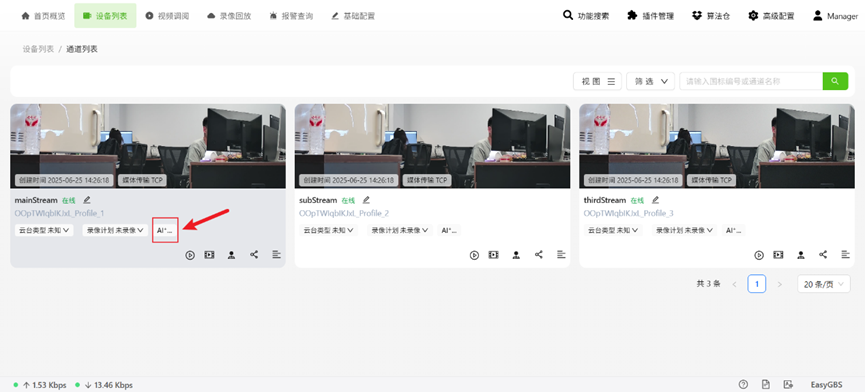
Task: Open details list icon on thirdStream card
Action: (846, 254)
